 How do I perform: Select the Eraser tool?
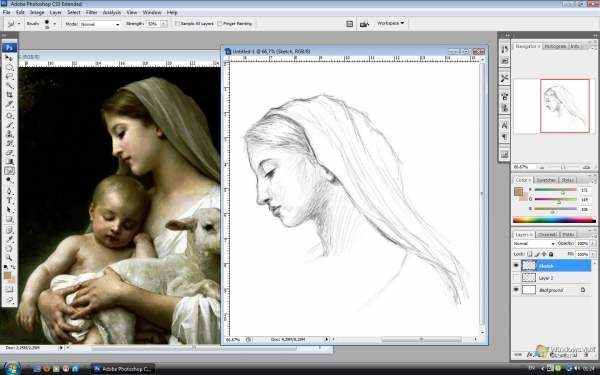coord(9,152)
